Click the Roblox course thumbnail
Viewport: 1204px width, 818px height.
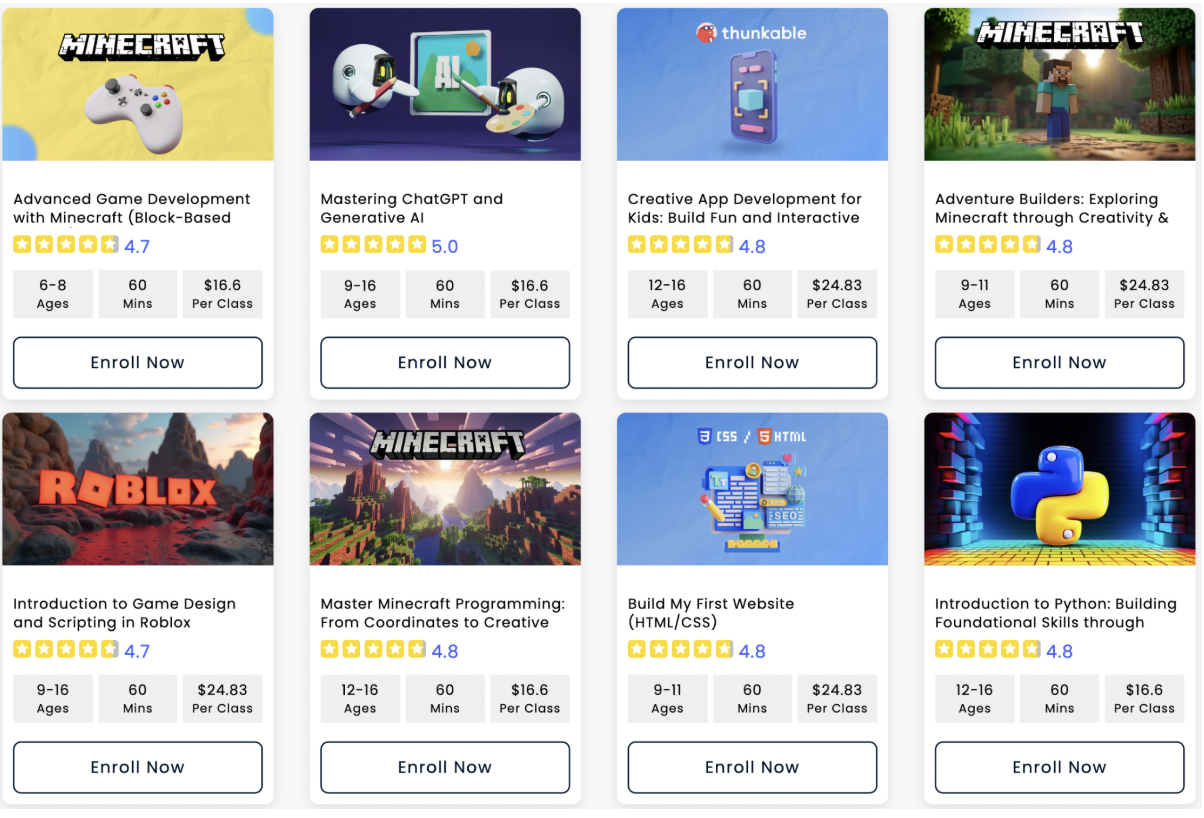138,488
